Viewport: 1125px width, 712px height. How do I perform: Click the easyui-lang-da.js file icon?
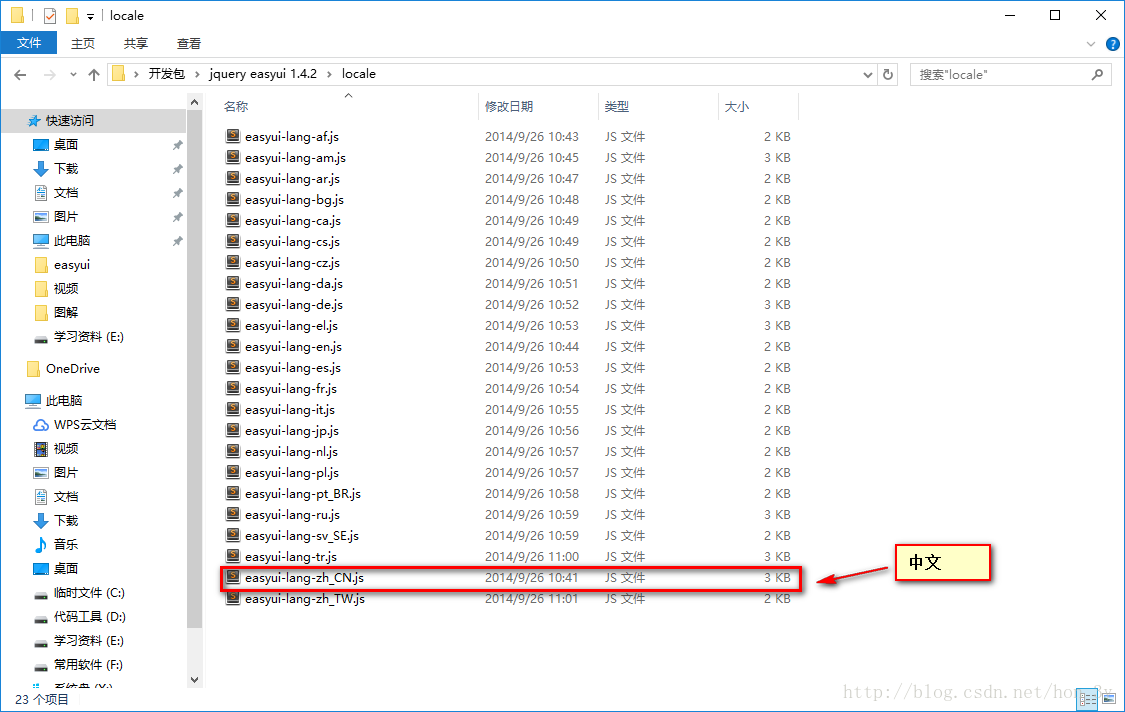click(232, 283)
